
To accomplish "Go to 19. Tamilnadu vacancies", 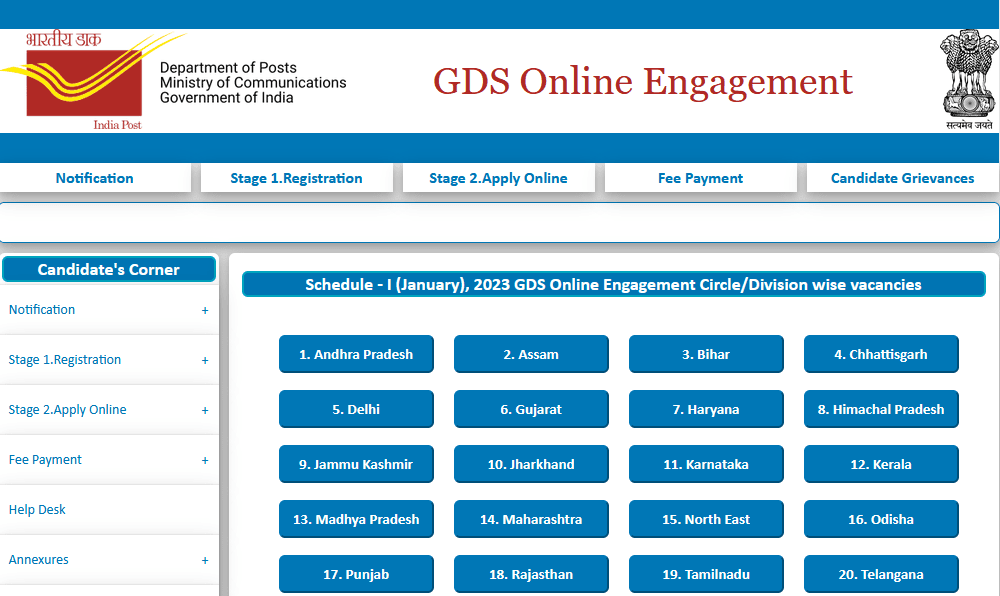I will pyautogui.click(x=706, y=574).
